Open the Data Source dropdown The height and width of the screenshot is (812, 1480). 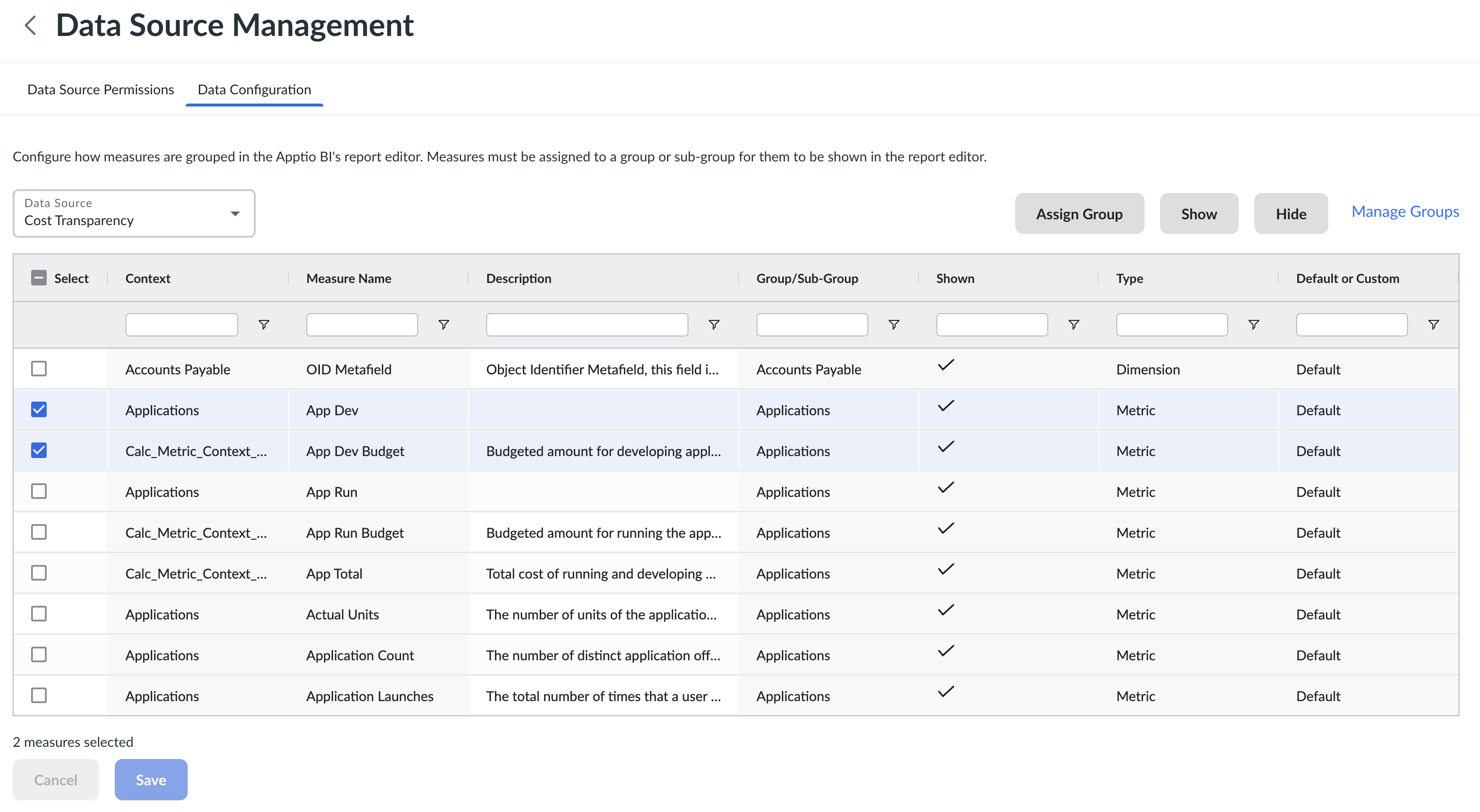click(x=134, y=213)
